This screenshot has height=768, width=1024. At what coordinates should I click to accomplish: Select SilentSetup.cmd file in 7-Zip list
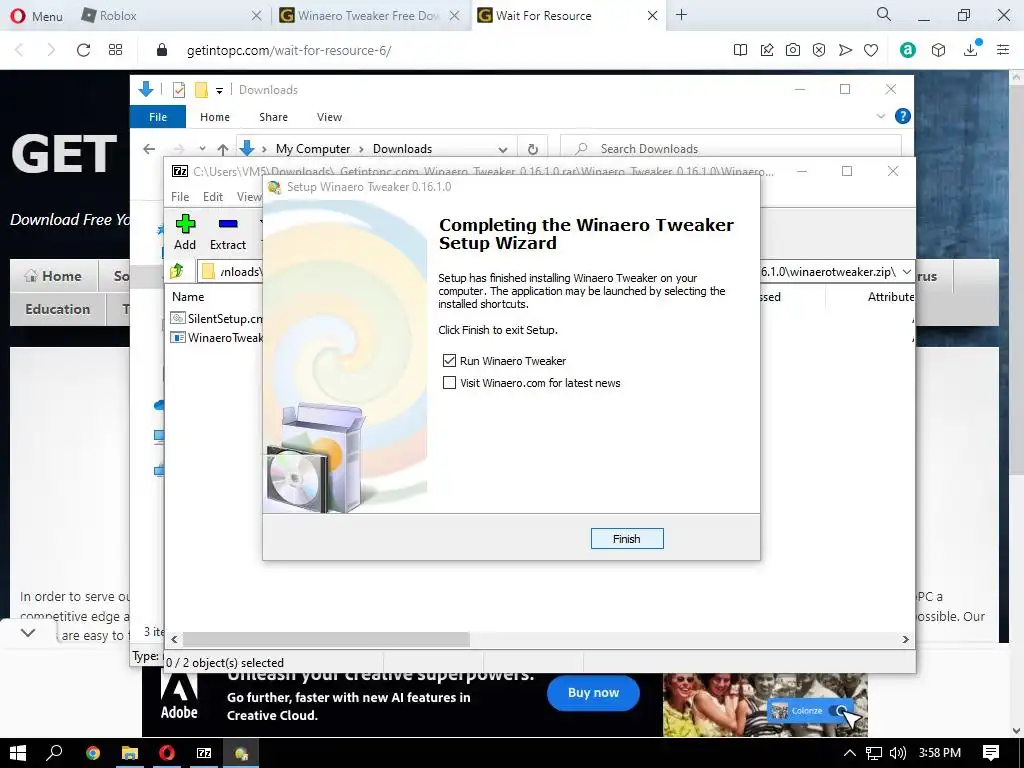click(x=216, y=319)
